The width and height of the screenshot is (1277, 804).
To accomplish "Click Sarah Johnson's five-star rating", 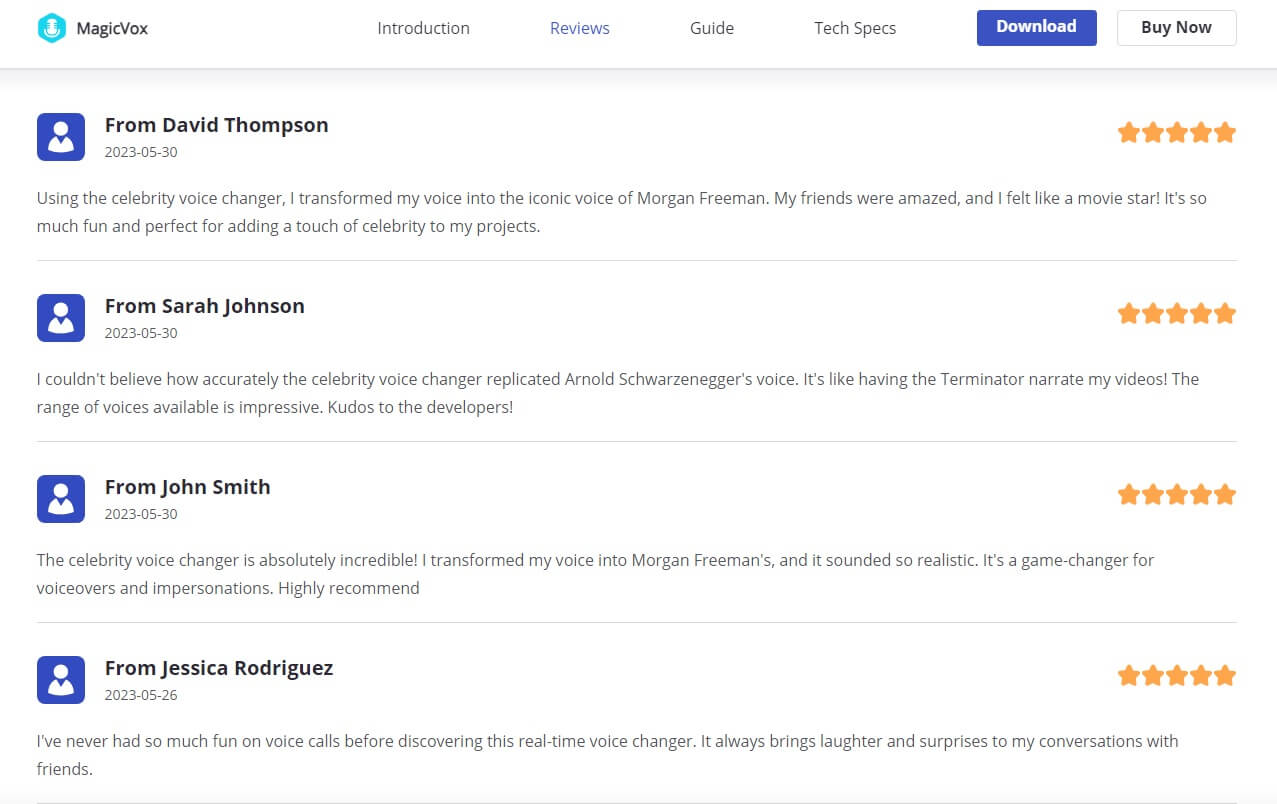I will coord(1176,314).
